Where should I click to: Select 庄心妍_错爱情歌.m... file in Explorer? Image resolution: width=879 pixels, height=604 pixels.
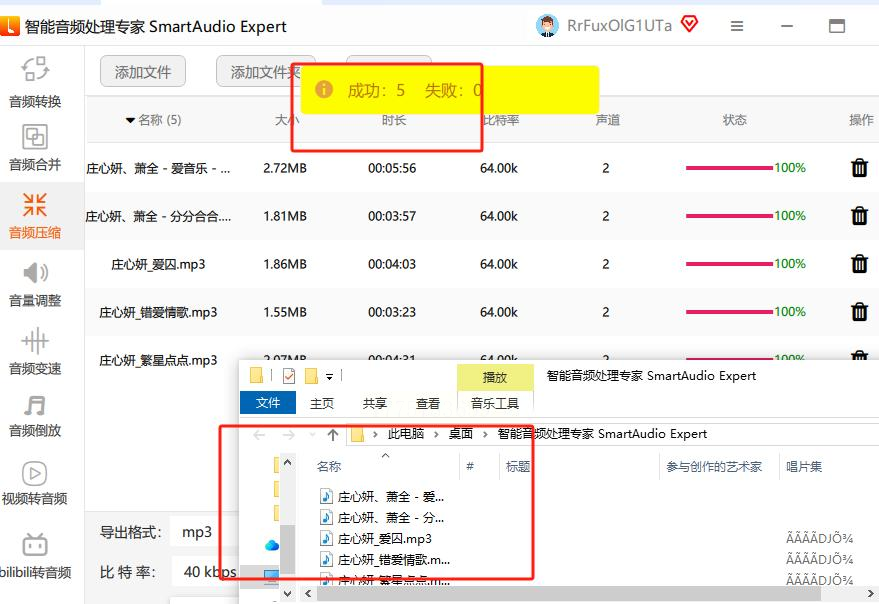click(x=385, y=560)
